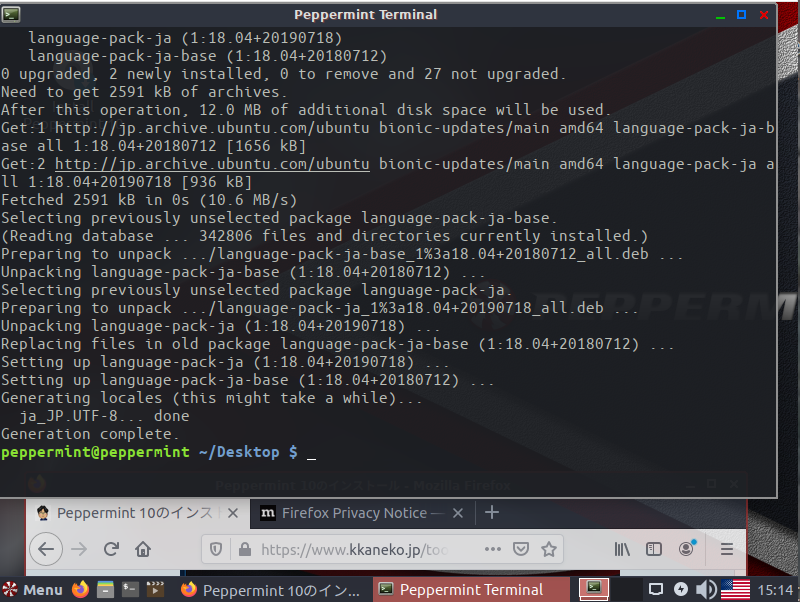Click Firefox forward arrow button
This screenshot has height=602, width=800.
click(79, 549)
